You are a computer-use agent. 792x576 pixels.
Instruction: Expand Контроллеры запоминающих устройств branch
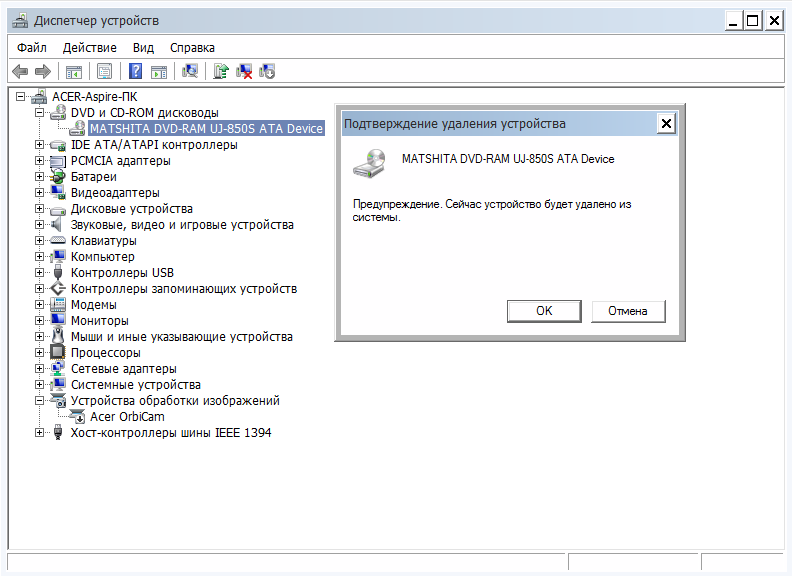click(39, 289)
